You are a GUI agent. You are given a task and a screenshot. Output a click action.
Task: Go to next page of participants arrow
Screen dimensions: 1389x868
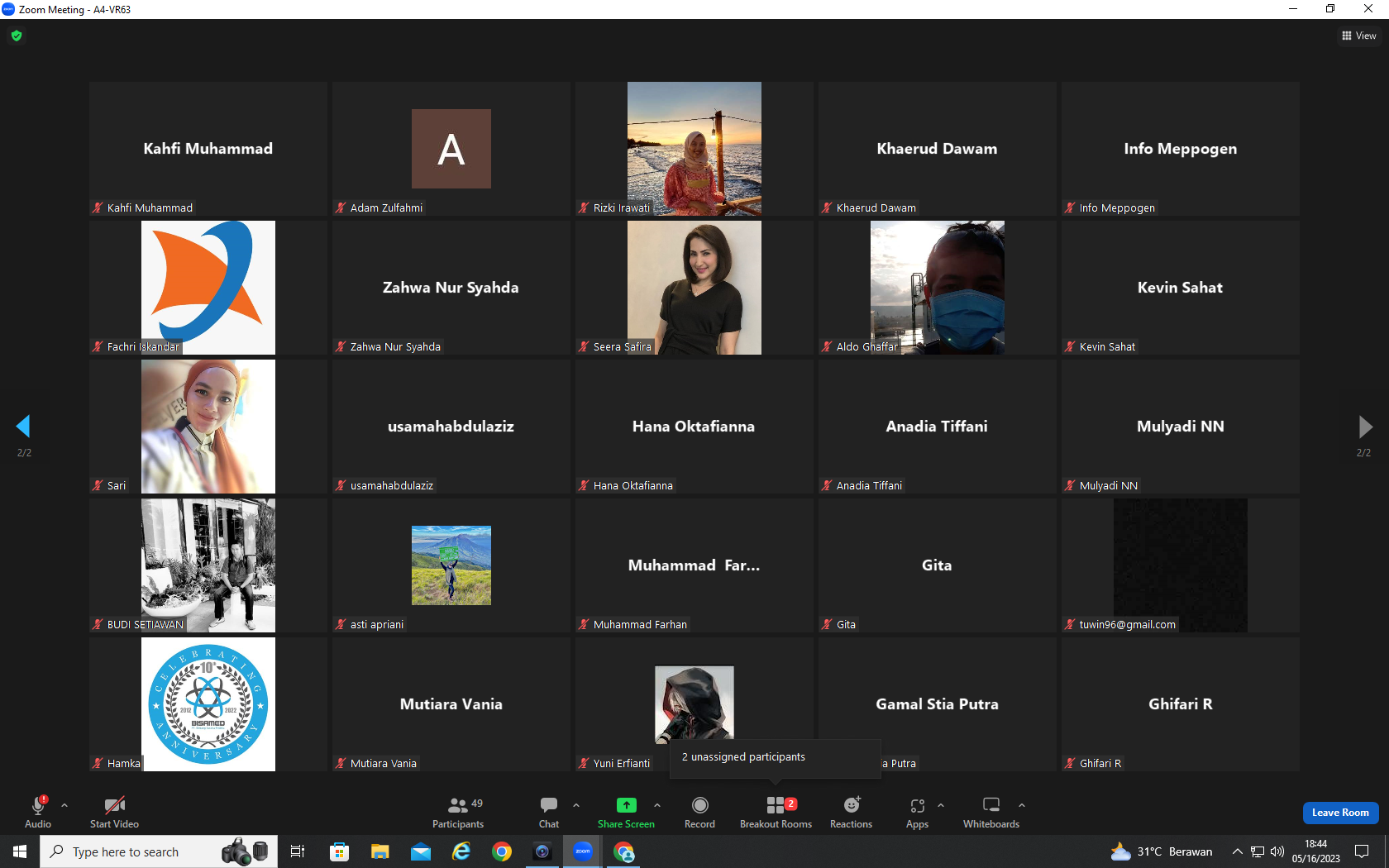(x=1365, y=427)
